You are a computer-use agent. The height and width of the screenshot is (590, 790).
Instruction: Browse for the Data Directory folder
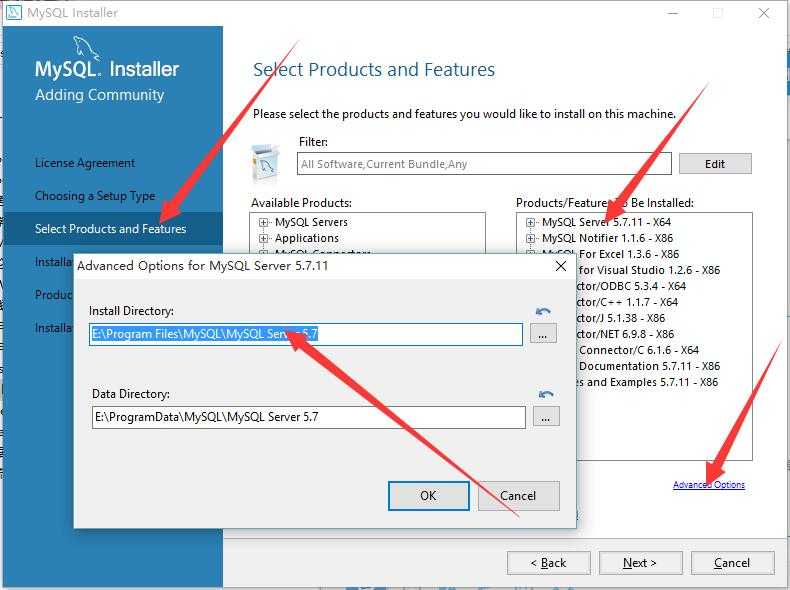click(546, 417)
